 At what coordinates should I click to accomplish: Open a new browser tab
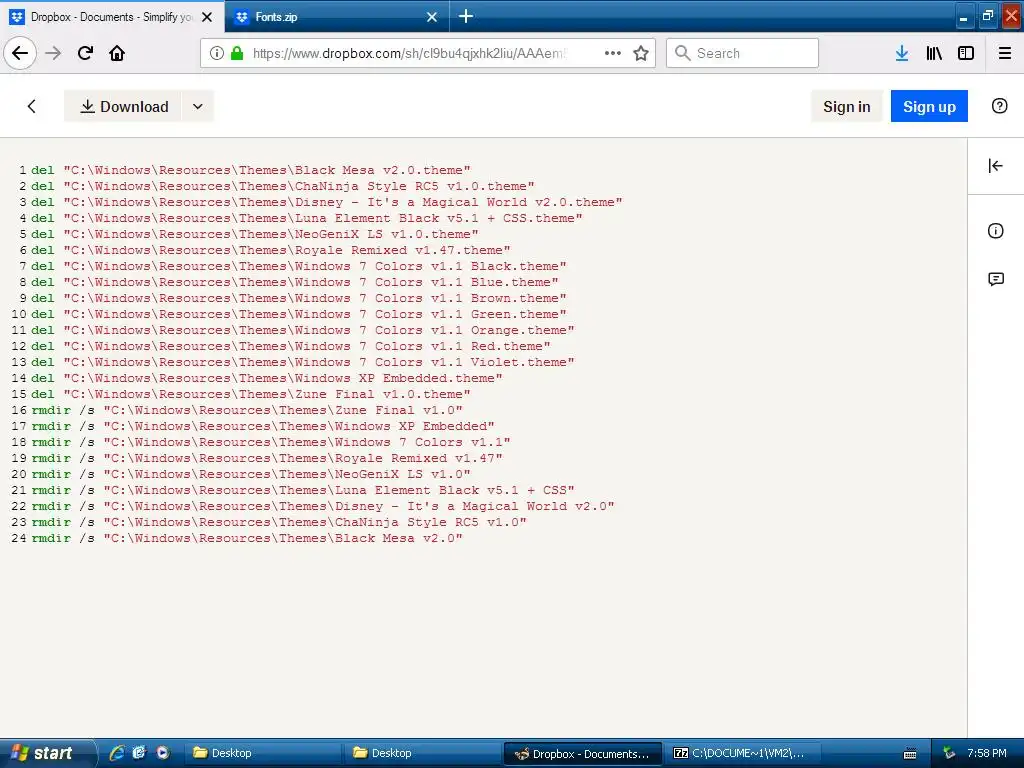tap(466, 16)
